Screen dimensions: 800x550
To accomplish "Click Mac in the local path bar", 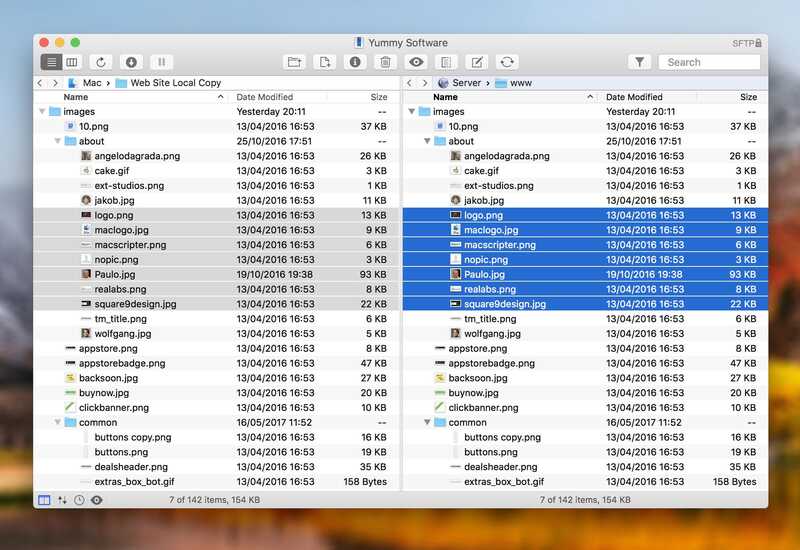I will (85, 83).
